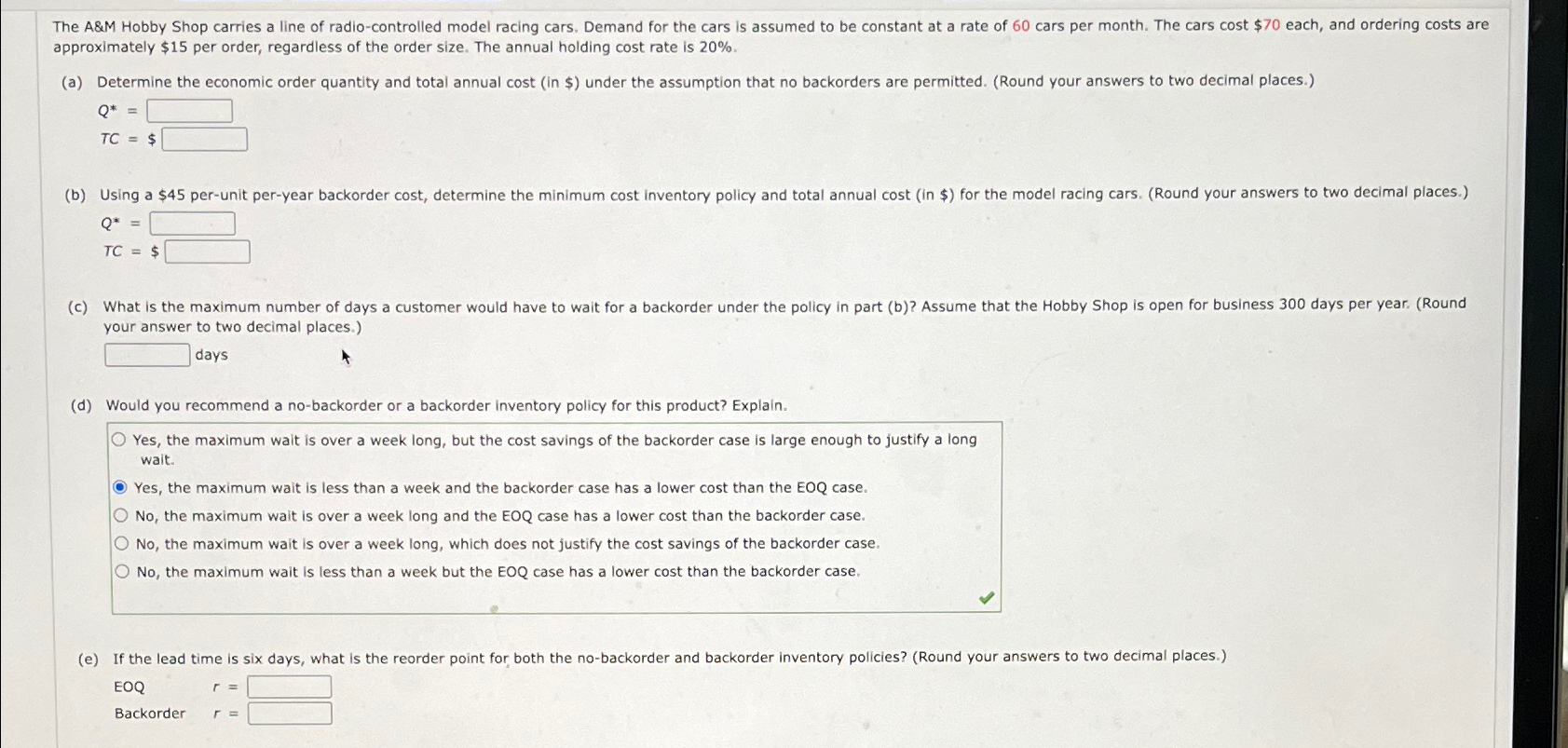The width and height of the screenshot is (1568, 748).
Task: Click the days label next to the blank
Action: point(211,354)
